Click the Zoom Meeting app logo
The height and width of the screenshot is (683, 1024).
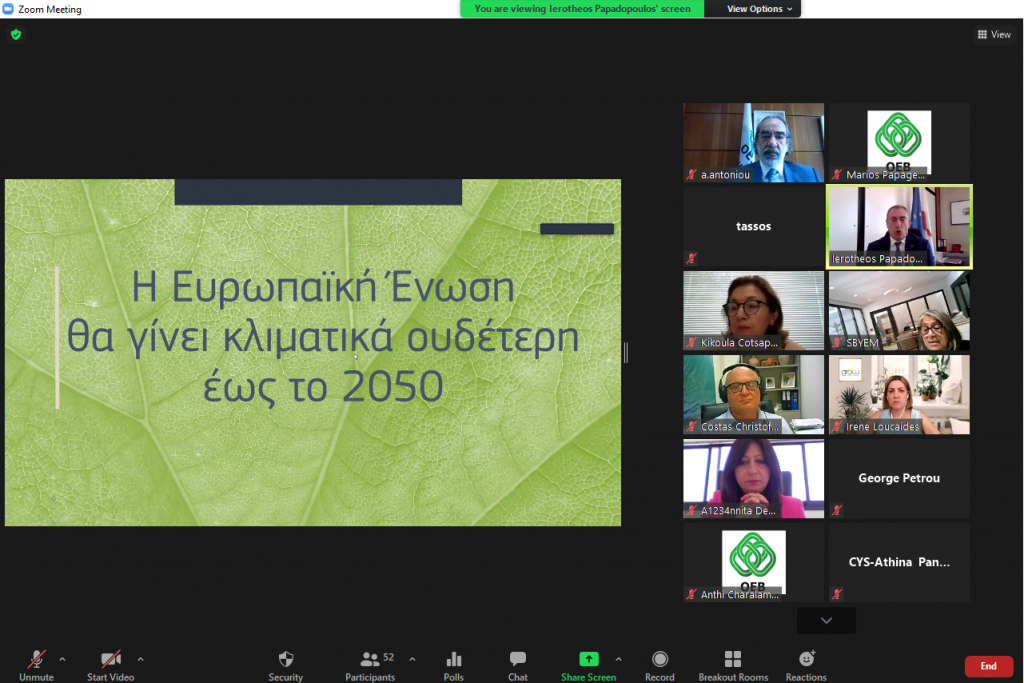[8, 8]
